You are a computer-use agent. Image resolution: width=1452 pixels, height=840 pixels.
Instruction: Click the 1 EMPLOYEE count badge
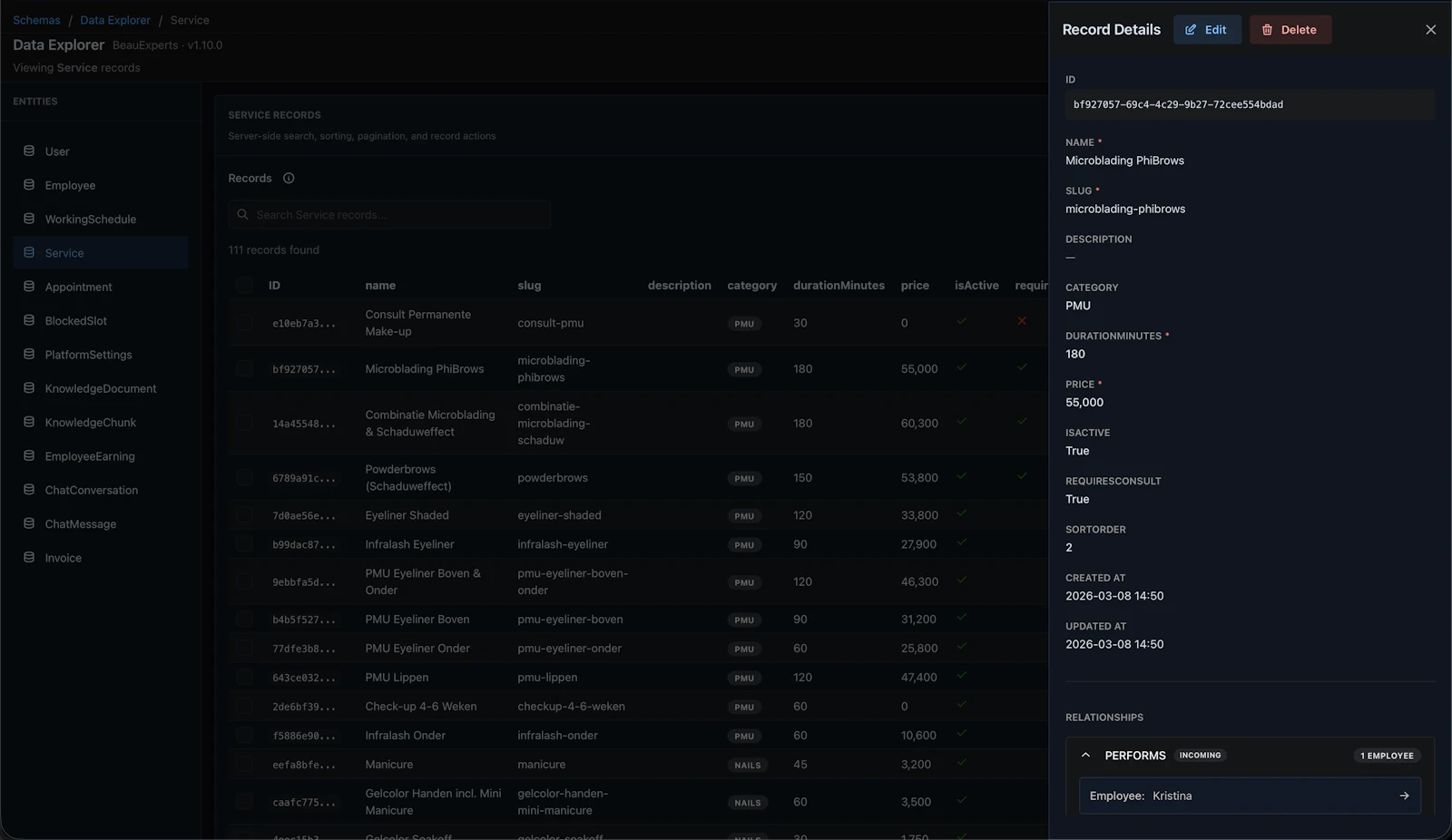tap(1387, 756)
